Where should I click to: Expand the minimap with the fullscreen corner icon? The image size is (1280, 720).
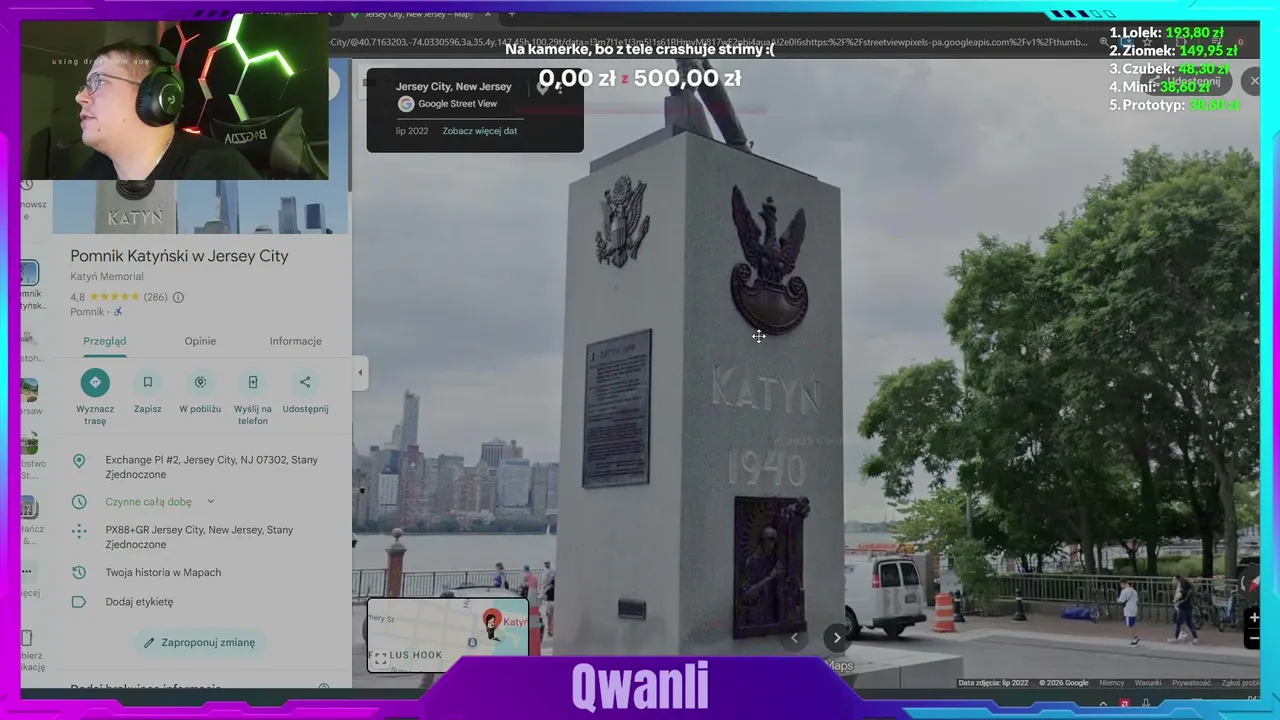(380, 659)
